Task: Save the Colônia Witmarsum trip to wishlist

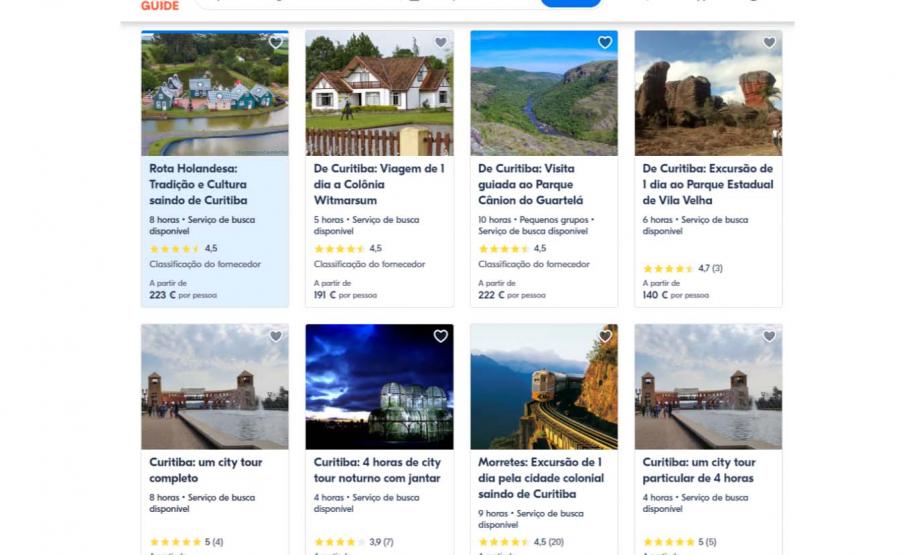Action: coord(440,43)
